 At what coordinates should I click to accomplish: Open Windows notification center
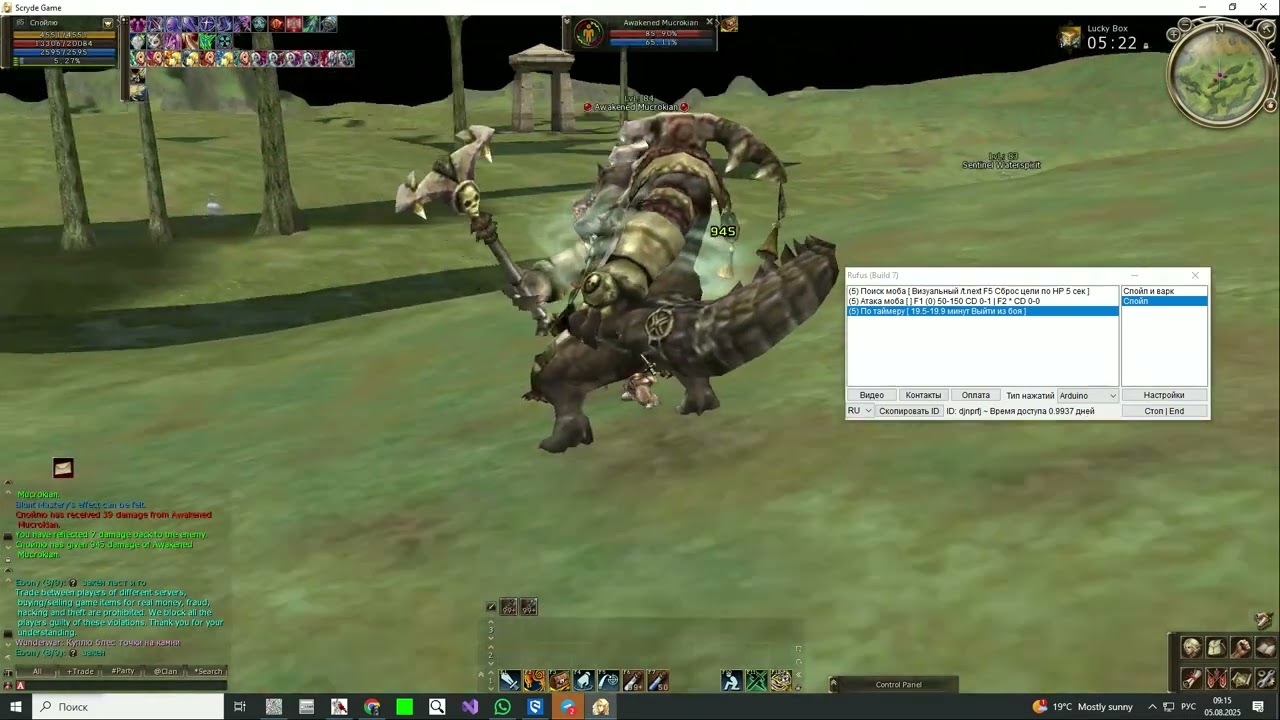(x=1259, y=707)
